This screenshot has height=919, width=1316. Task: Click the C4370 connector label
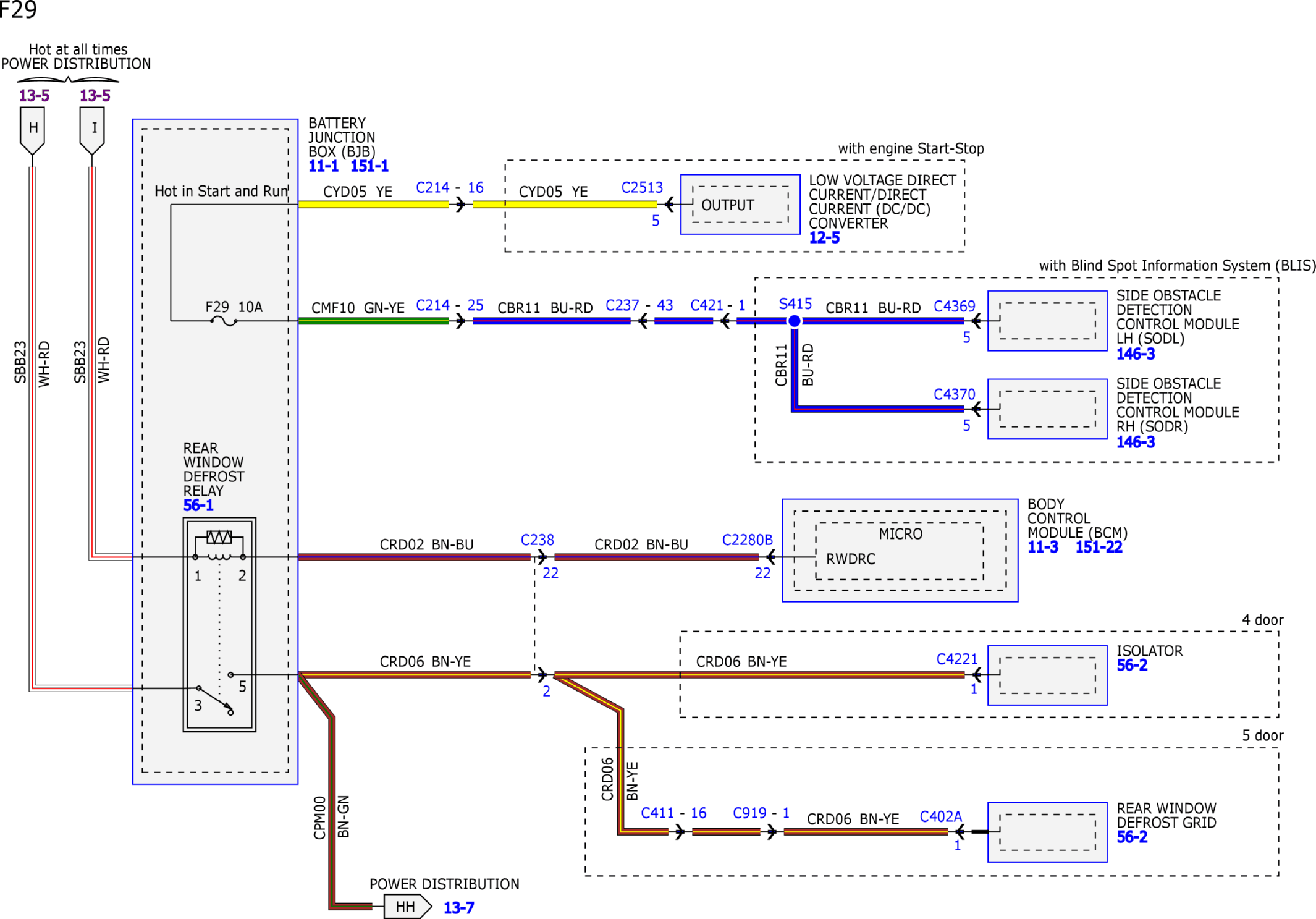(954, 394)
